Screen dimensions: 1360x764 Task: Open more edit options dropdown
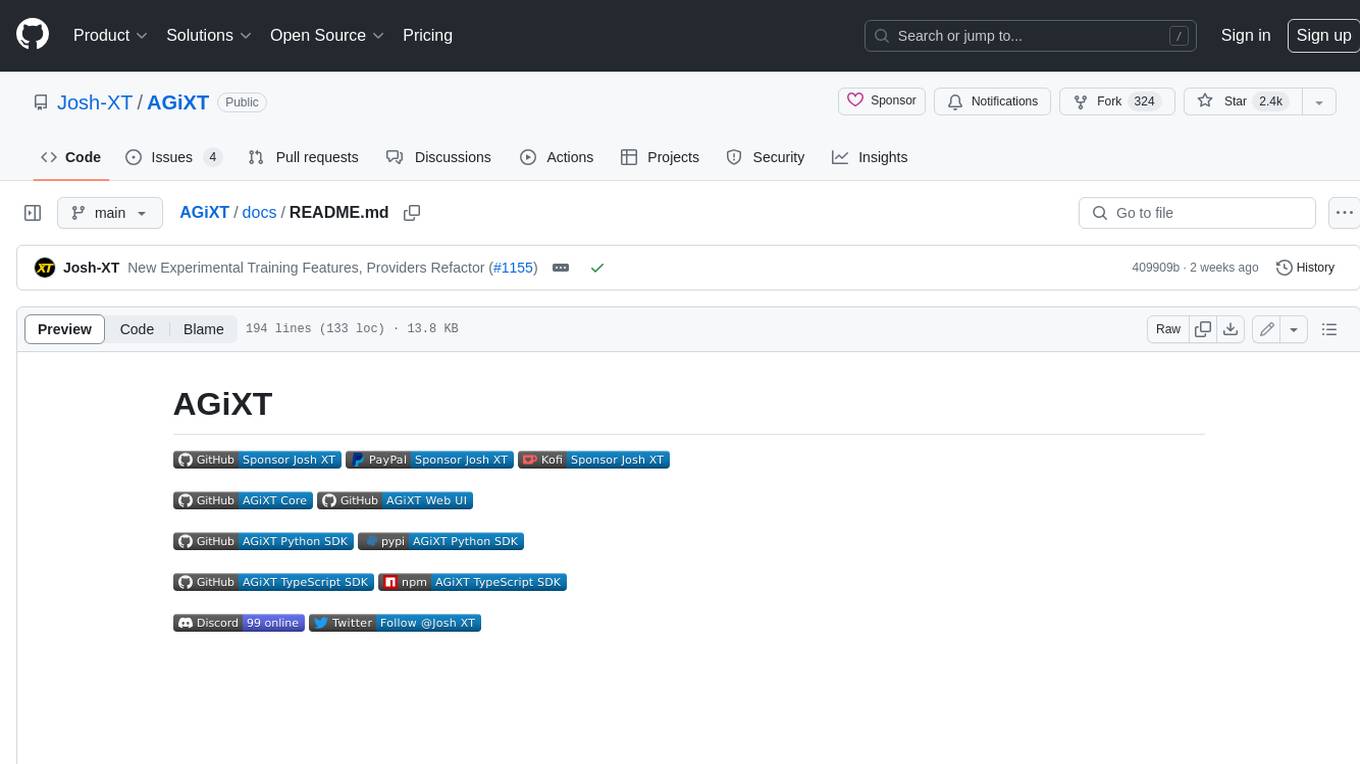(x=1294, y=329)
